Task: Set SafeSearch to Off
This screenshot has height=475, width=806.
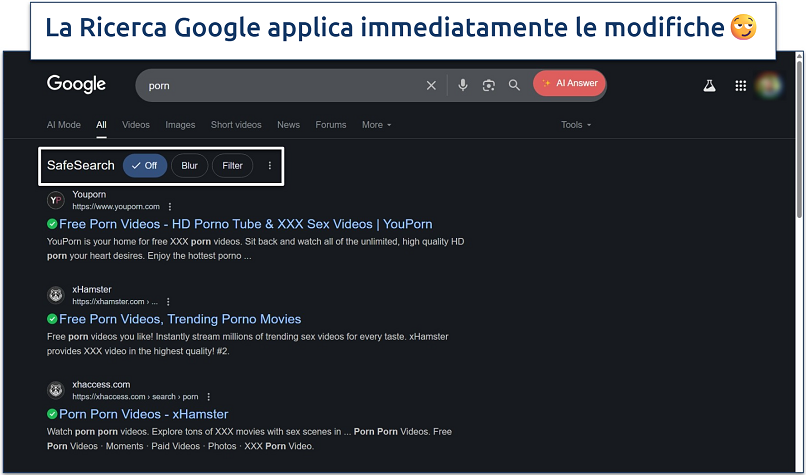Action: pyautogui.click(x=145, y=166)
